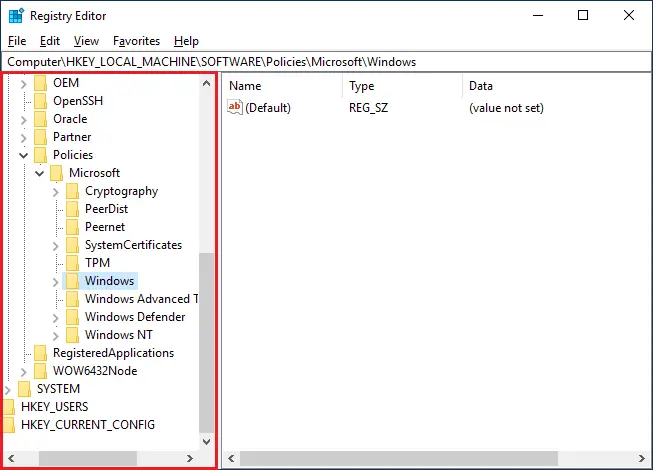This screenshot has height=470, width=653.
Task: Click the tree pane vertical scrollbar thumb
Action: 206,343
